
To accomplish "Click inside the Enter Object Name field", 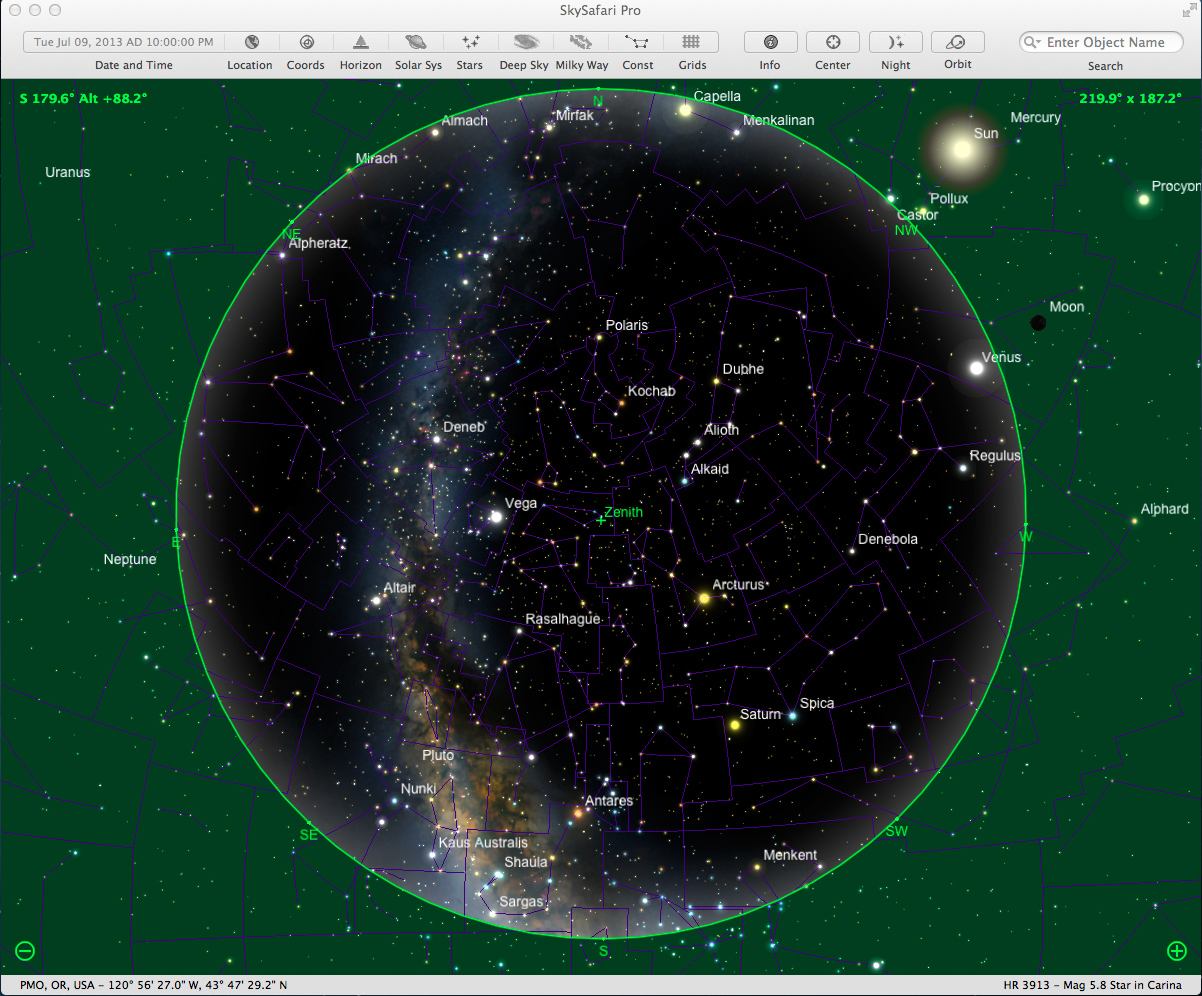I will (1105, 42).
